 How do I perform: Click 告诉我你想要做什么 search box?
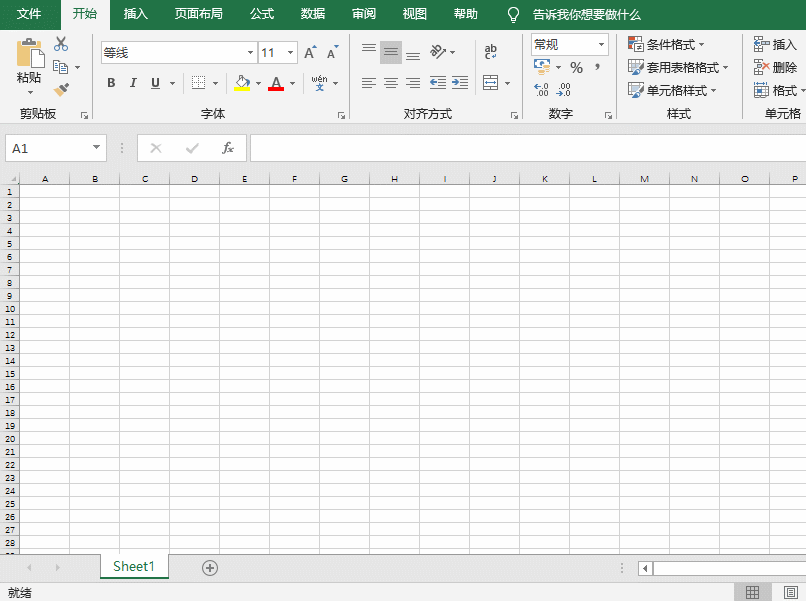[587, 14]
